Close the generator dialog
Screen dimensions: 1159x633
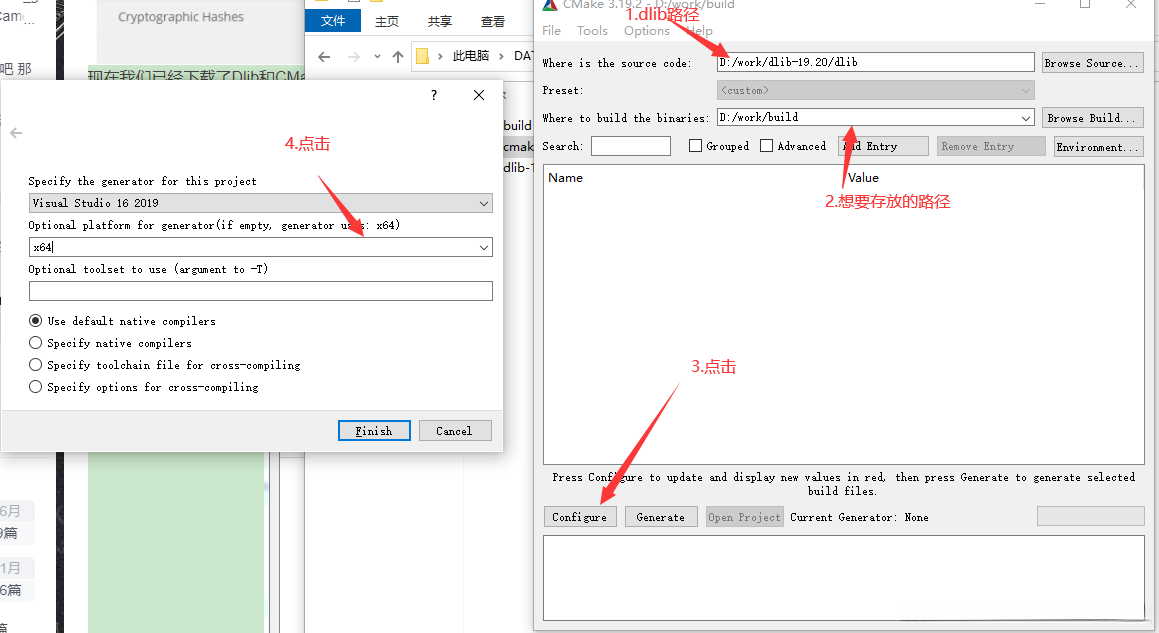tap(479, 95)
